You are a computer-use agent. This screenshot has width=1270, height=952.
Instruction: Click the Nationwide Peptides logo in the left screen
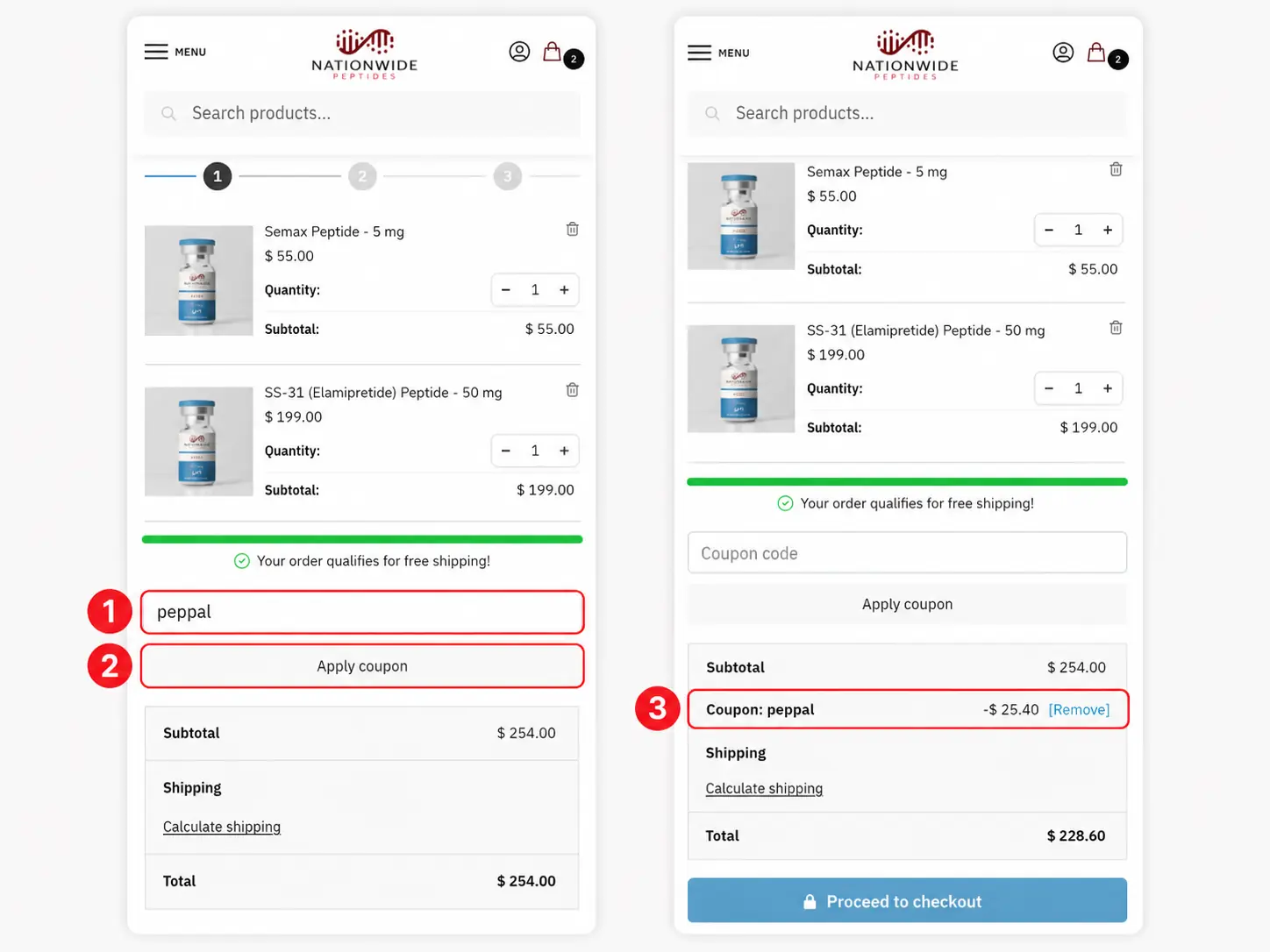pyautogui.click(x=365, y=54)
